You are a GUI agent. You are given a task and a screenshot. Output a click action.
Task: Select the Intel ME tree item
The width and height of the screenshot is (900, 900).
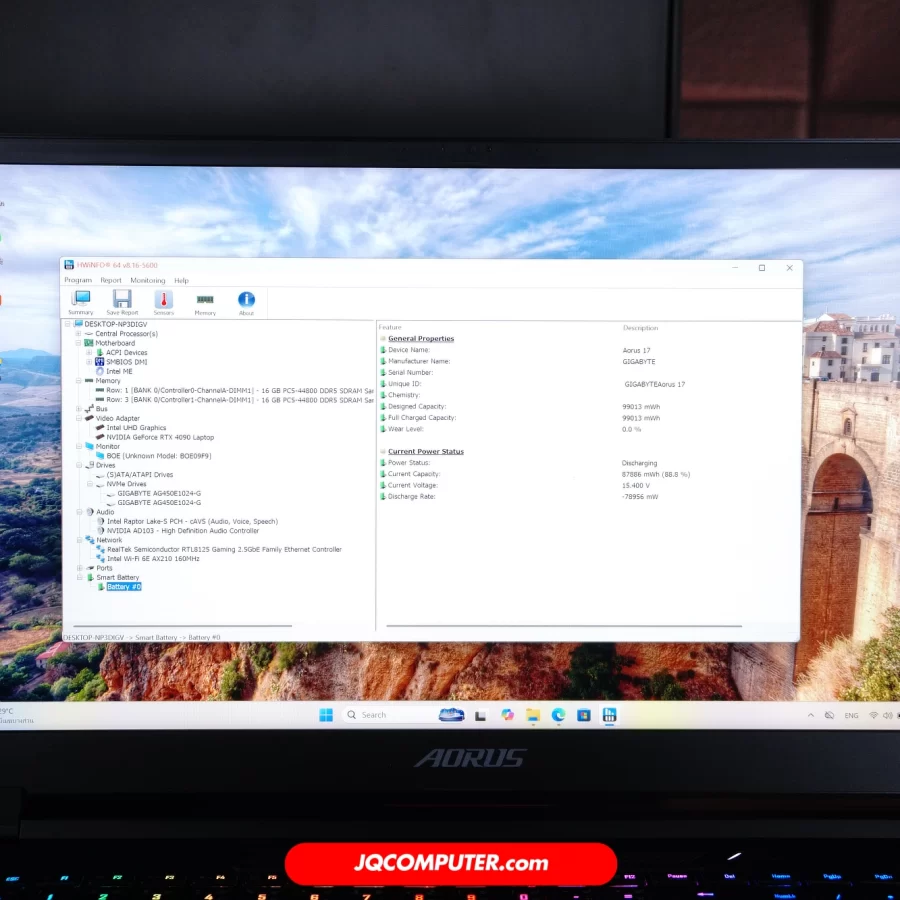click(119, 371)
